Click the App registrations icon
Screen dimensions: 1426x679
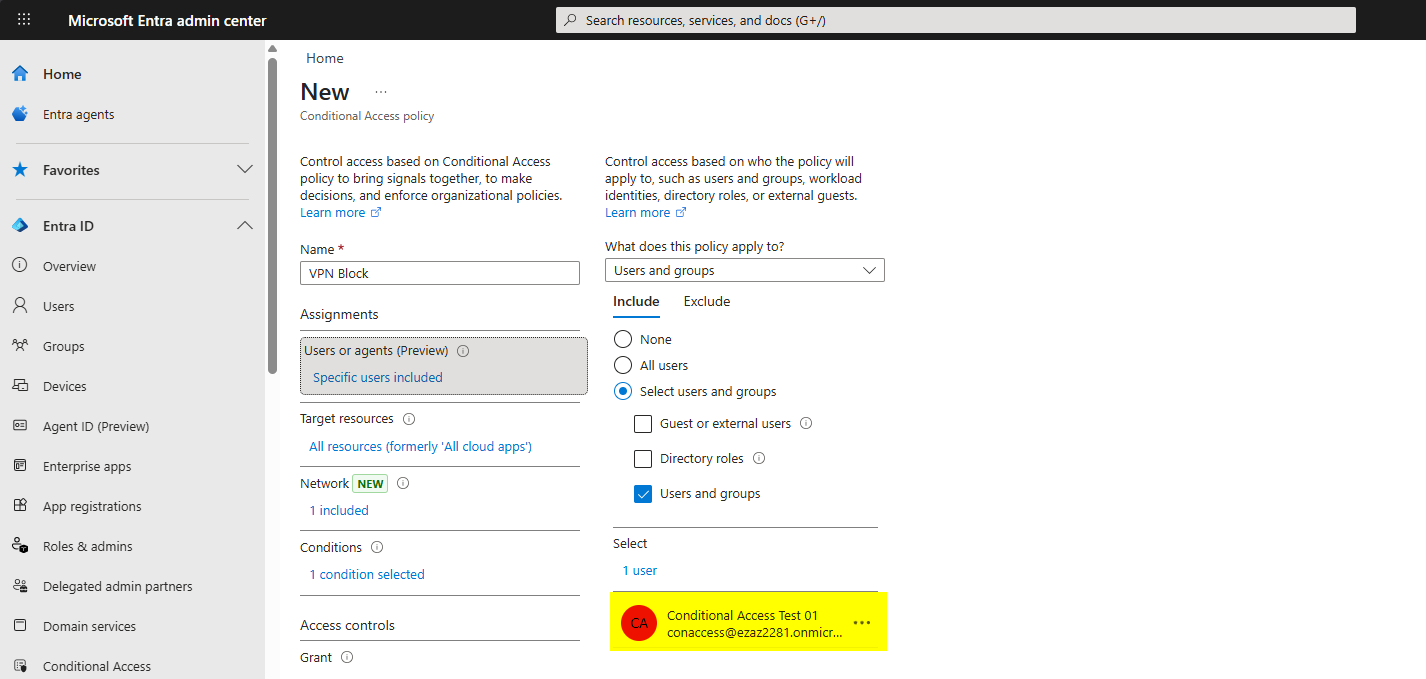20,506
